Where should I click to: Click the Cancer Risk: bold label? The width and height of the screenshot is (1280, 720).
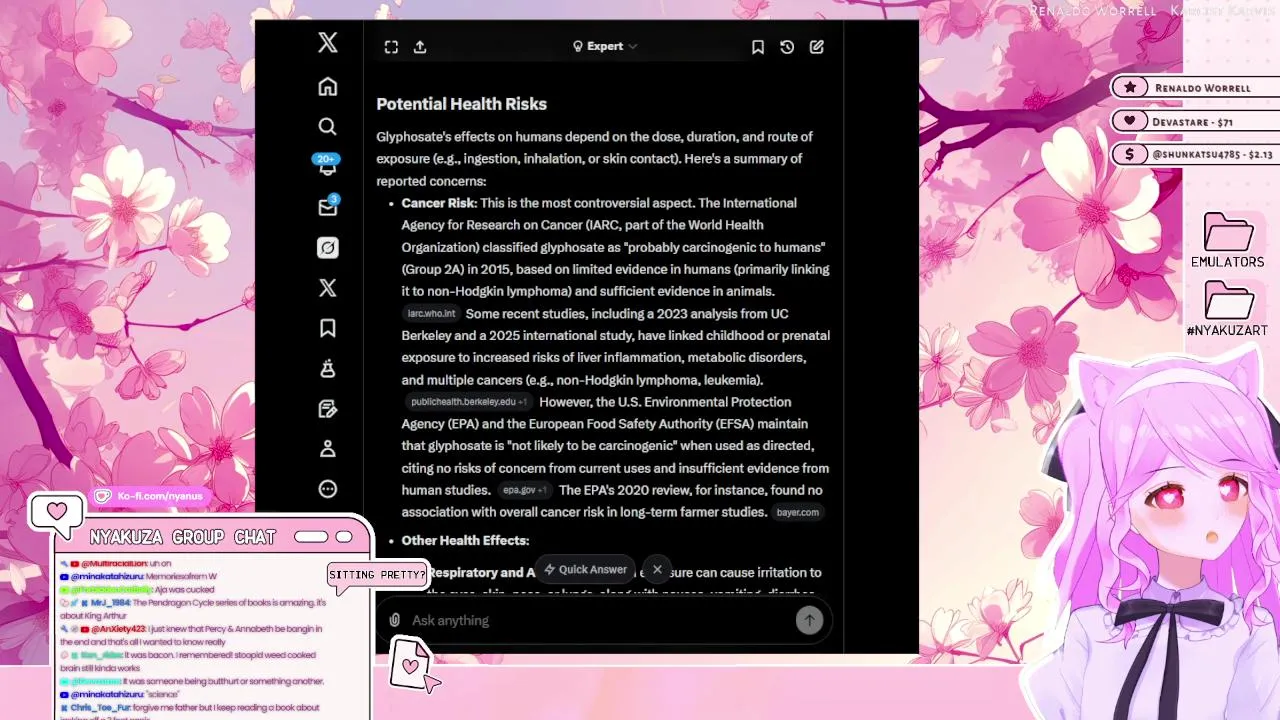439,203
